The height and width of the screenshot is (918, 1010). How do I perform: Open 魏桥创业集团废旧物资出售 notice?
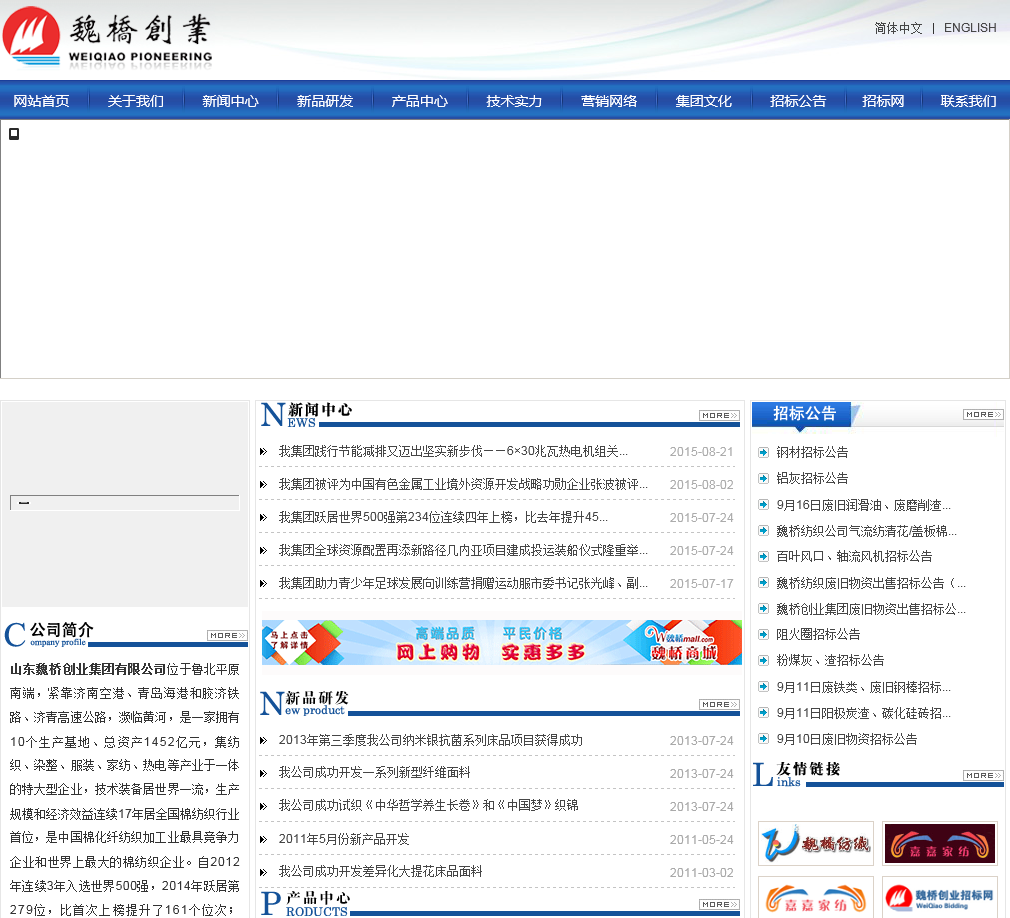[x=871, y=609]
